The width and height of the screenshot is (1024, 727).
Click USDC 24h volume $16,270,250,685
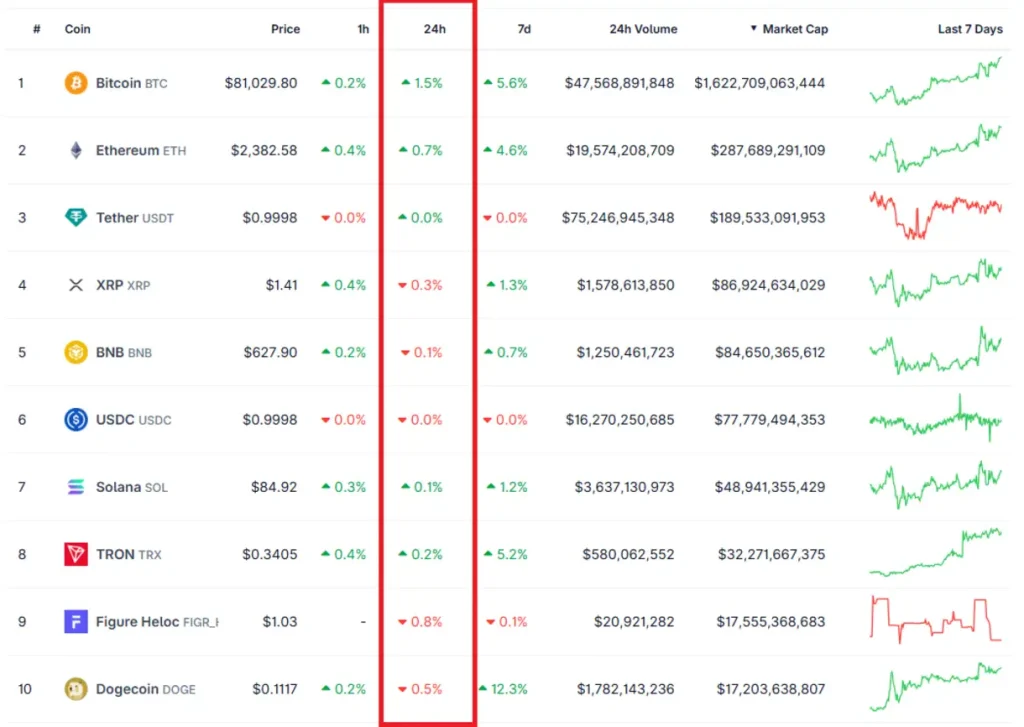(x=620, y=419)
